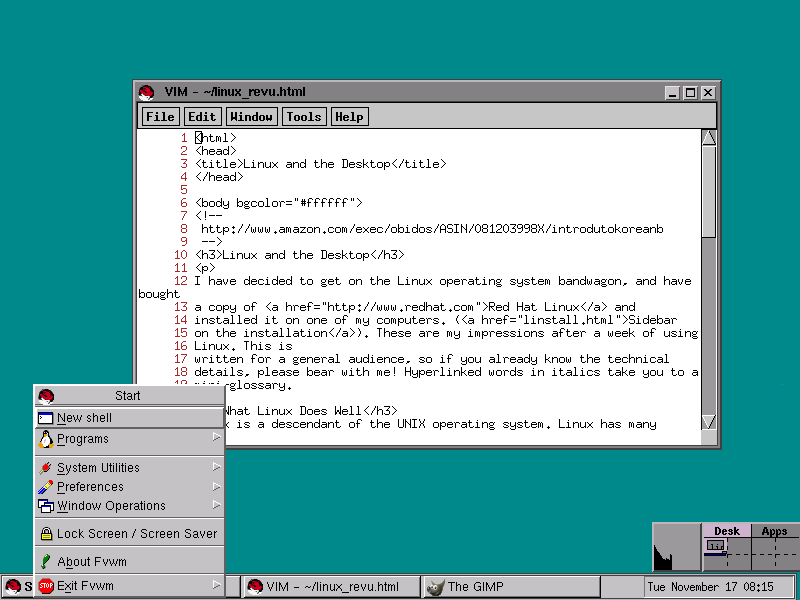Open the Help menu in VIM
The width and height of the screenshot is (800, 600).
click(349, 117)
